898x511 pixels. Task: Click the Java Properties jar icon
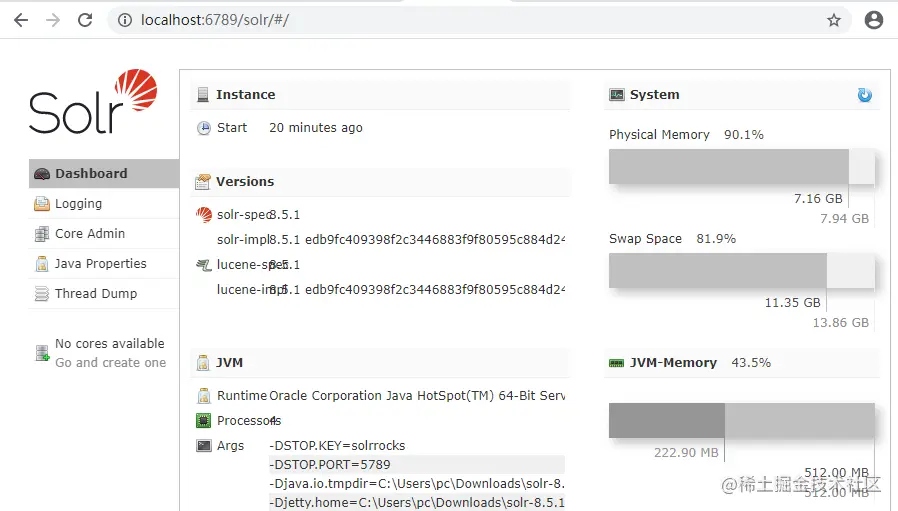coord(42,264)
